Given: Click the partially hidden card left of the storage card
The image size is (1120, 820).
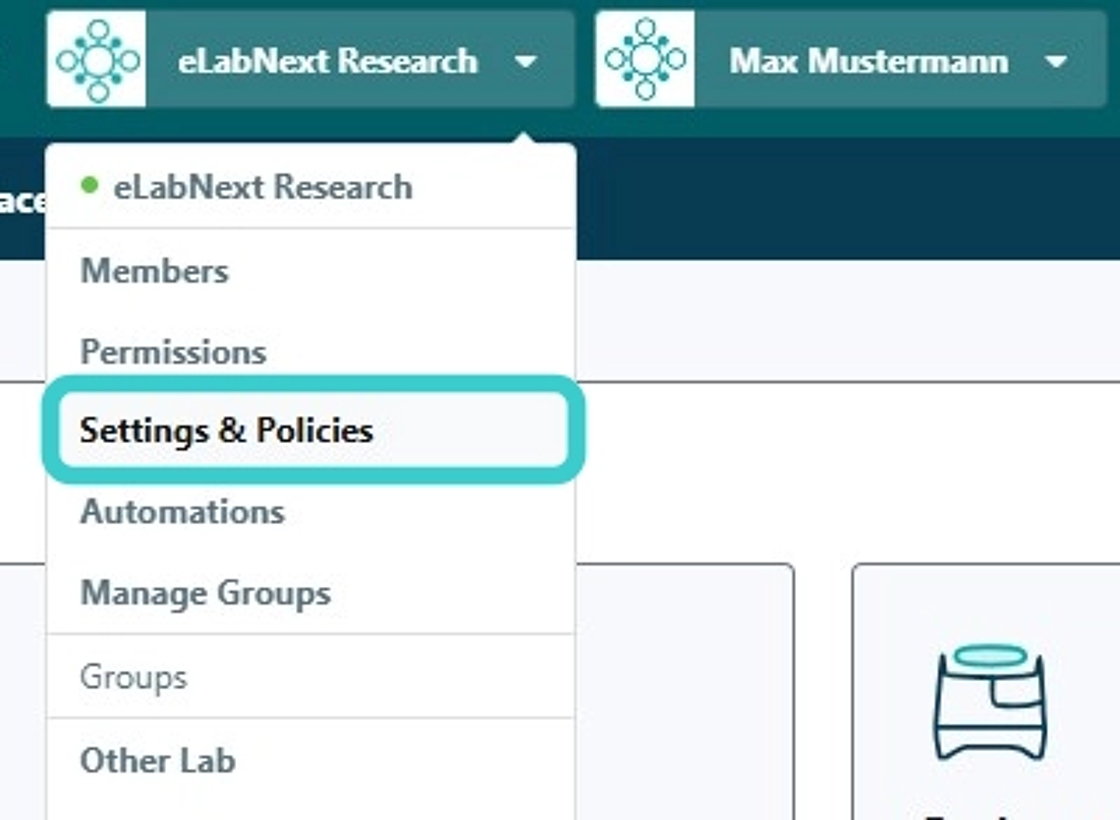Looking at the screenshot, I should pyautogui.click(x=685, y=690).
